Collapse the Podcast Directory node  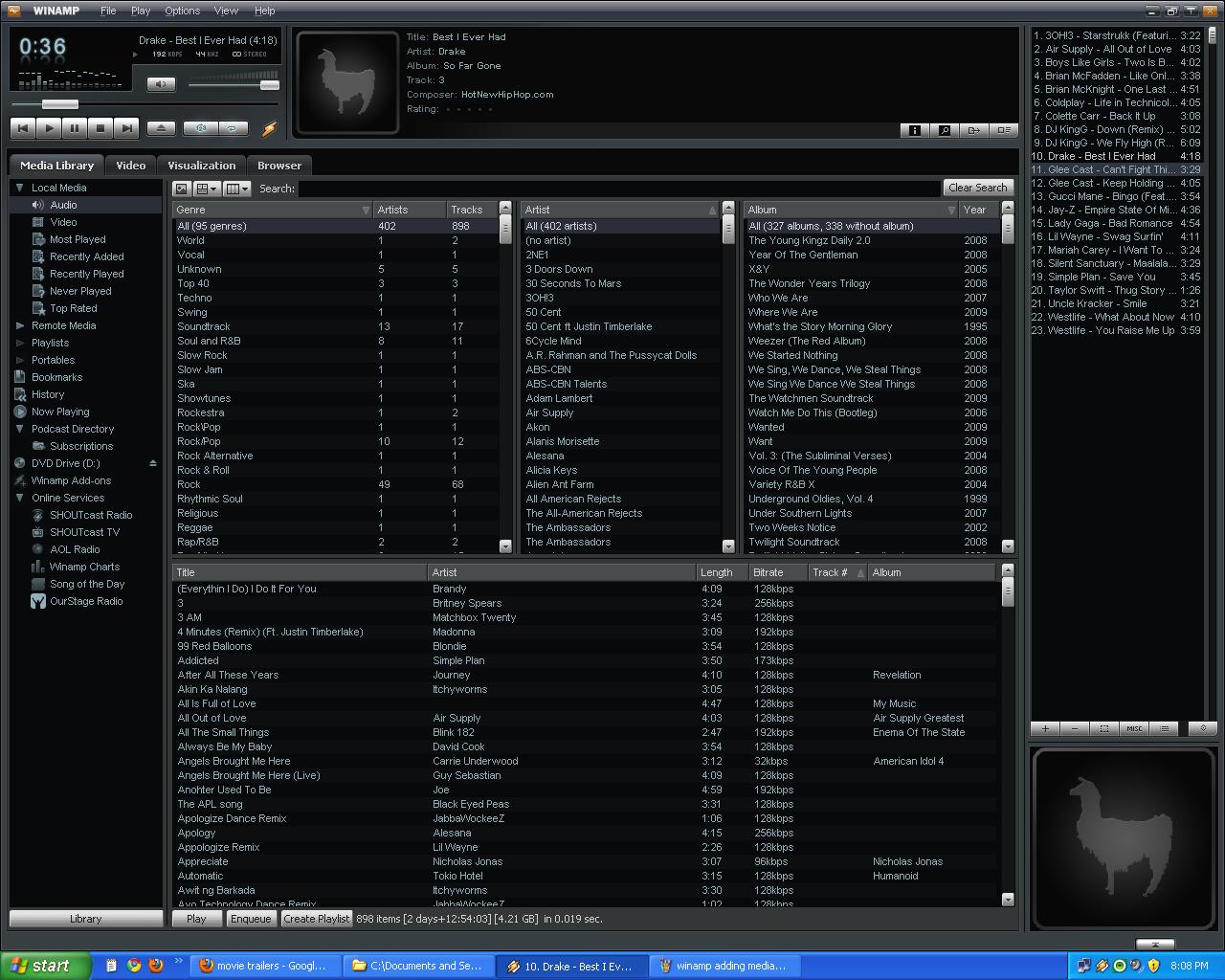19,429
